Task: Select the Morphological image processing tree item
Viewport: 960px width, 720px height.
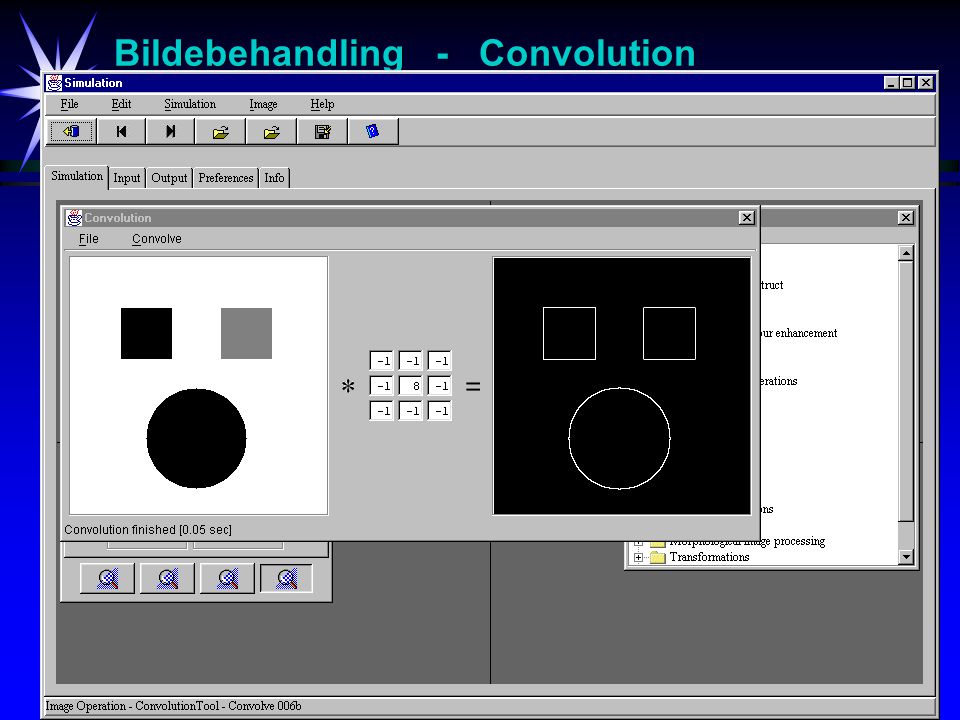Action: click(x=748, y=541)
